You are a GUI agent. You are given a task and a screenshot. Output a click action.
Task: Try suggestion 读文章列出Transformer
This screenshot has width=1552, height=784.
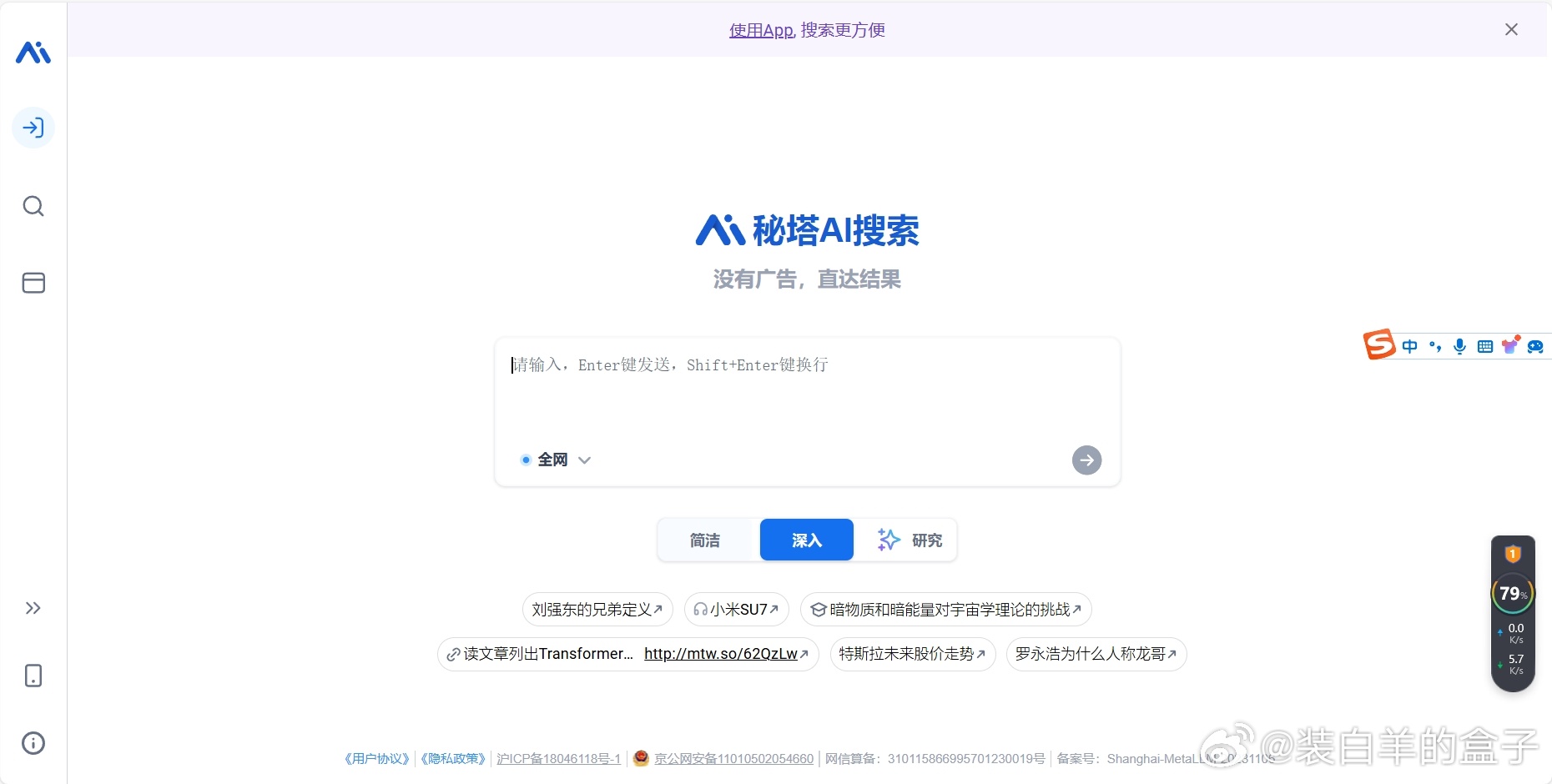tap(628, 654)
